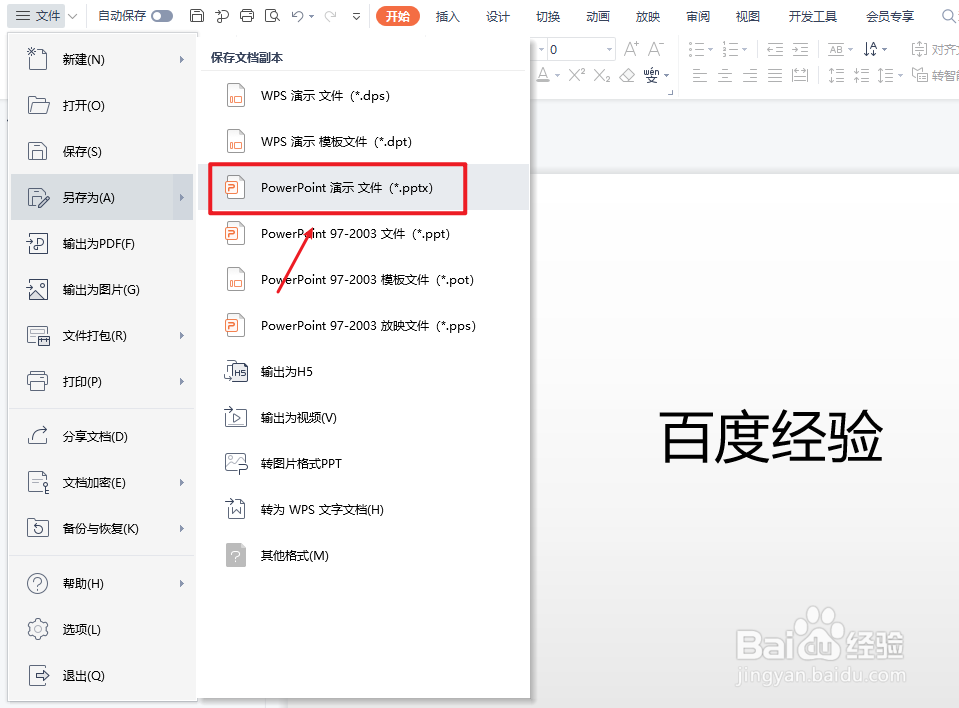Select 输出为H5 option
The width and height of the screenshot is (959, 708).
pos(364,372)
